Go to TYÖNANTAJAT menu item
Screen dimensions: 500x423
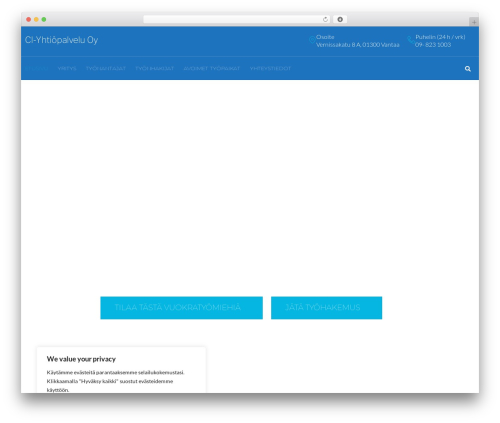(106, 68)
